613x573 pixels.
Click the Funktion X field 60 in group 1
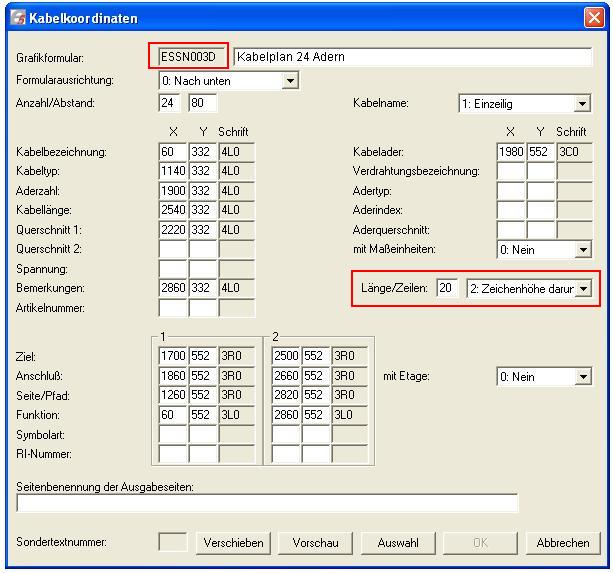[x=173, y=415]
